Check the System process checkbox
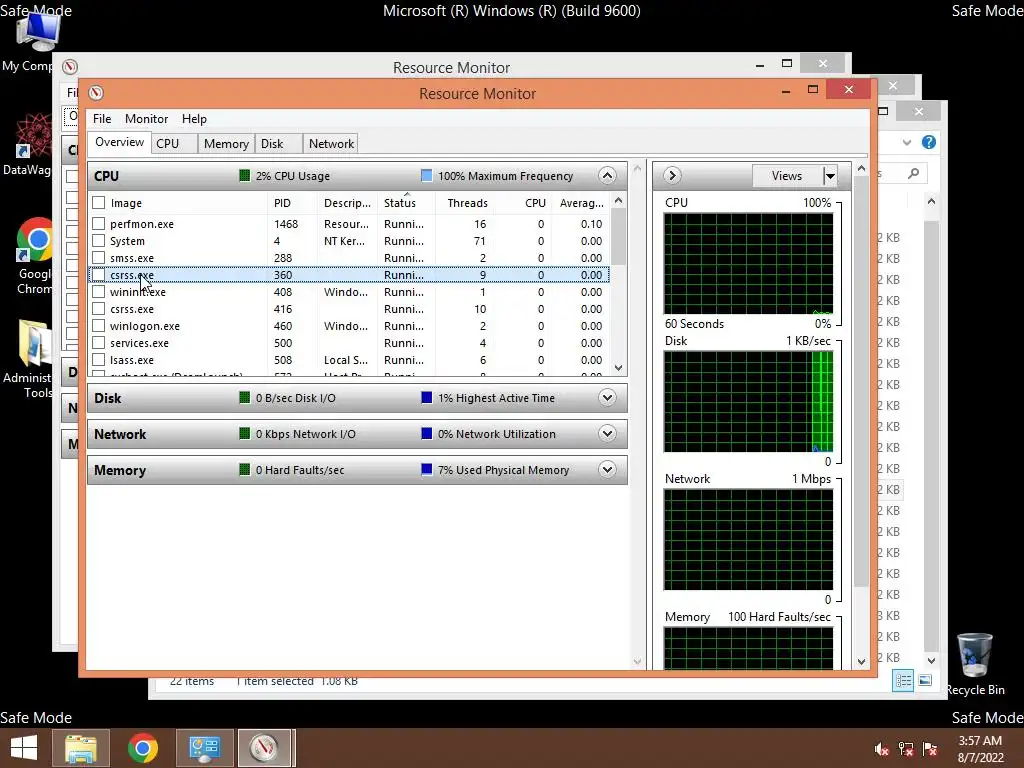Image resolution: width=1024 pixels, height=768 pixels. point(99,241)
